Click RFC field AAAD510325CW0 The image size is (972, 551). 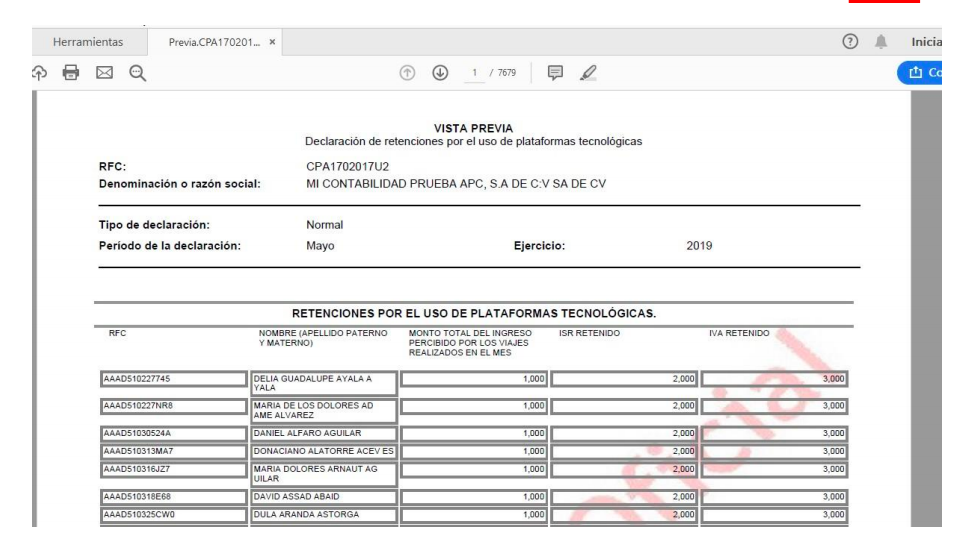point(173,514)
